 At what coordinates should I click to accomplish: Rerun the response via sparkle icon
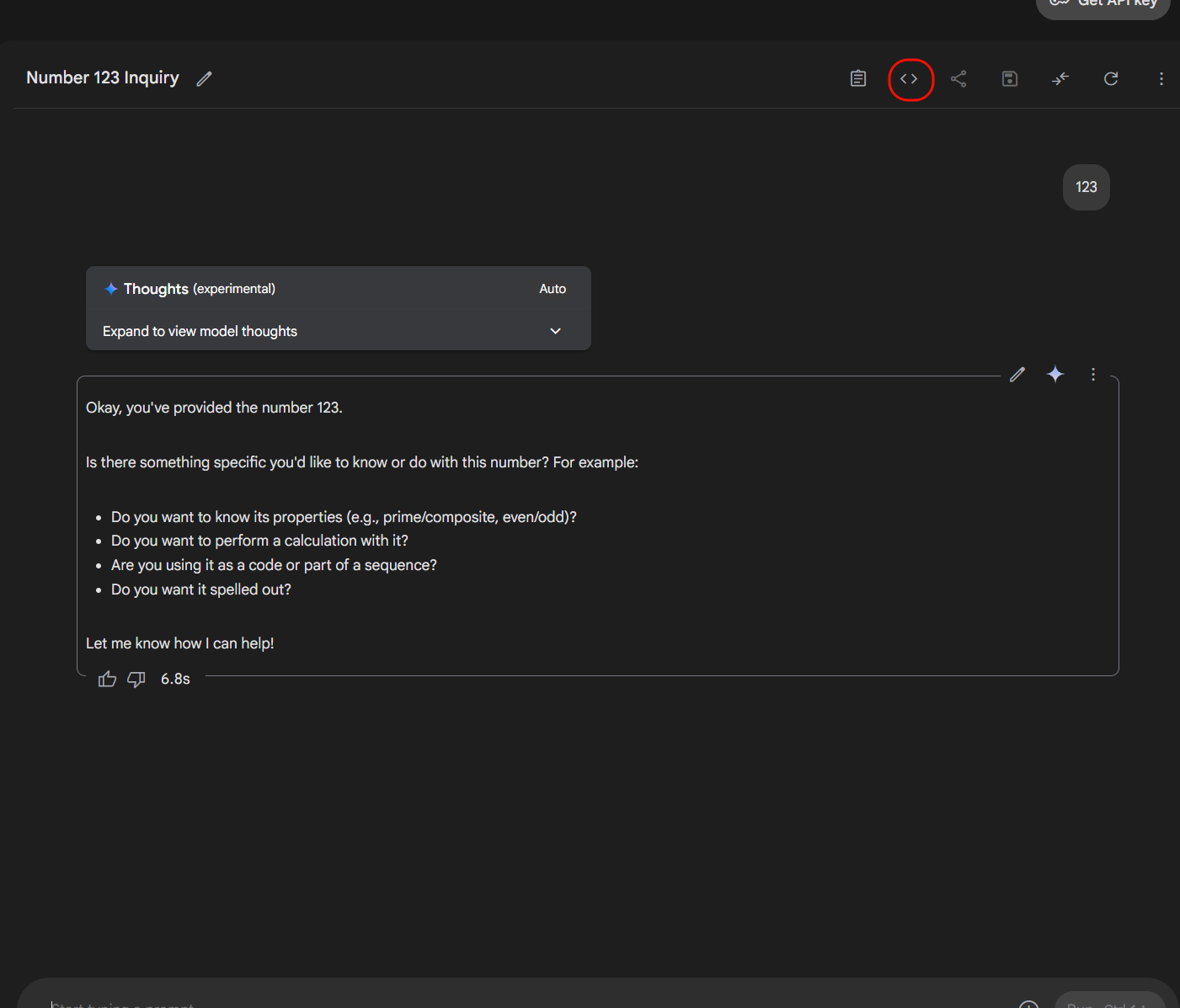[x=1055, y=374]
